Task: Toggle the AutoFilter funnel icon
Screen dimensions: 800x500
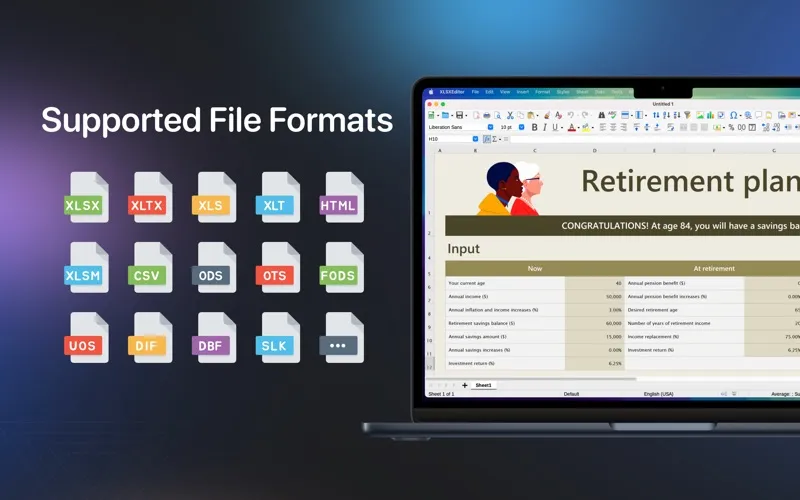Action: [x=687, y=115]
